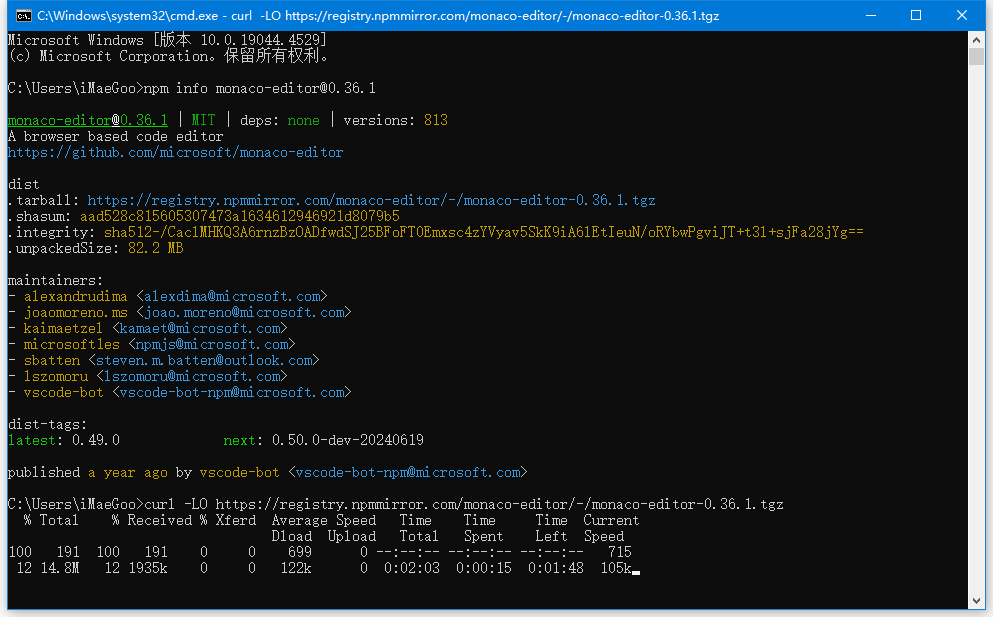
Task: Click the alexdima@microsoft.com email
Action: (x=232, y=296)
